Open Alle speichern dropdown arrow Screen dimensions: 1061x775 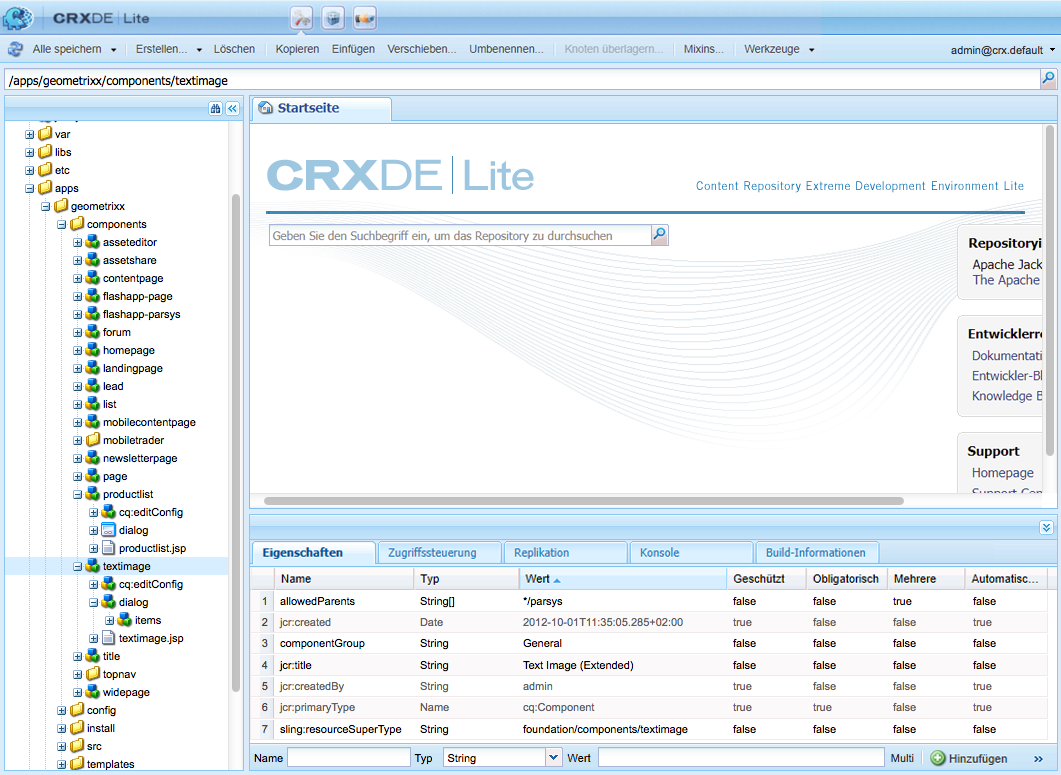114,49
